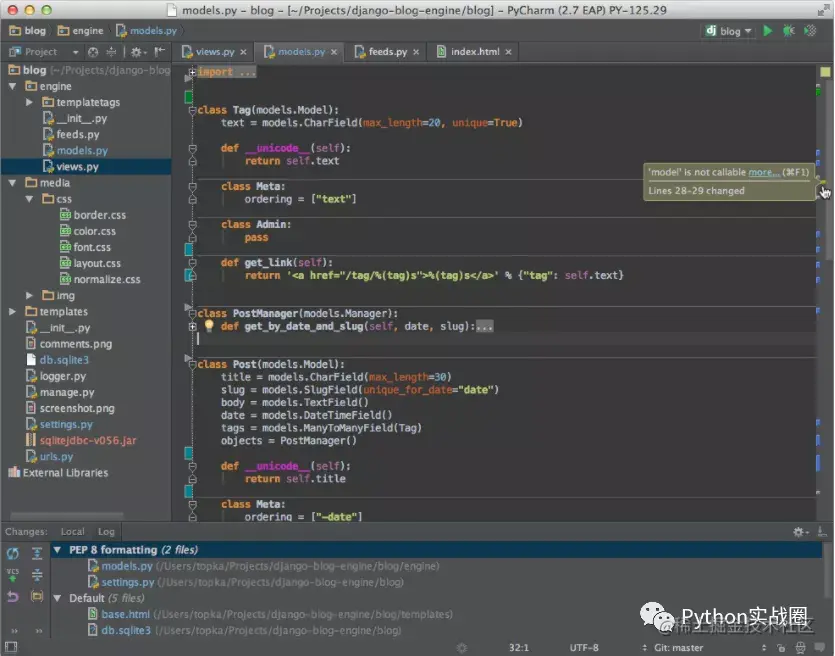835x656 pixels.
Task: Switch to the Log tab in Changes
Action: pyautogui.click(x=106, y=531)
